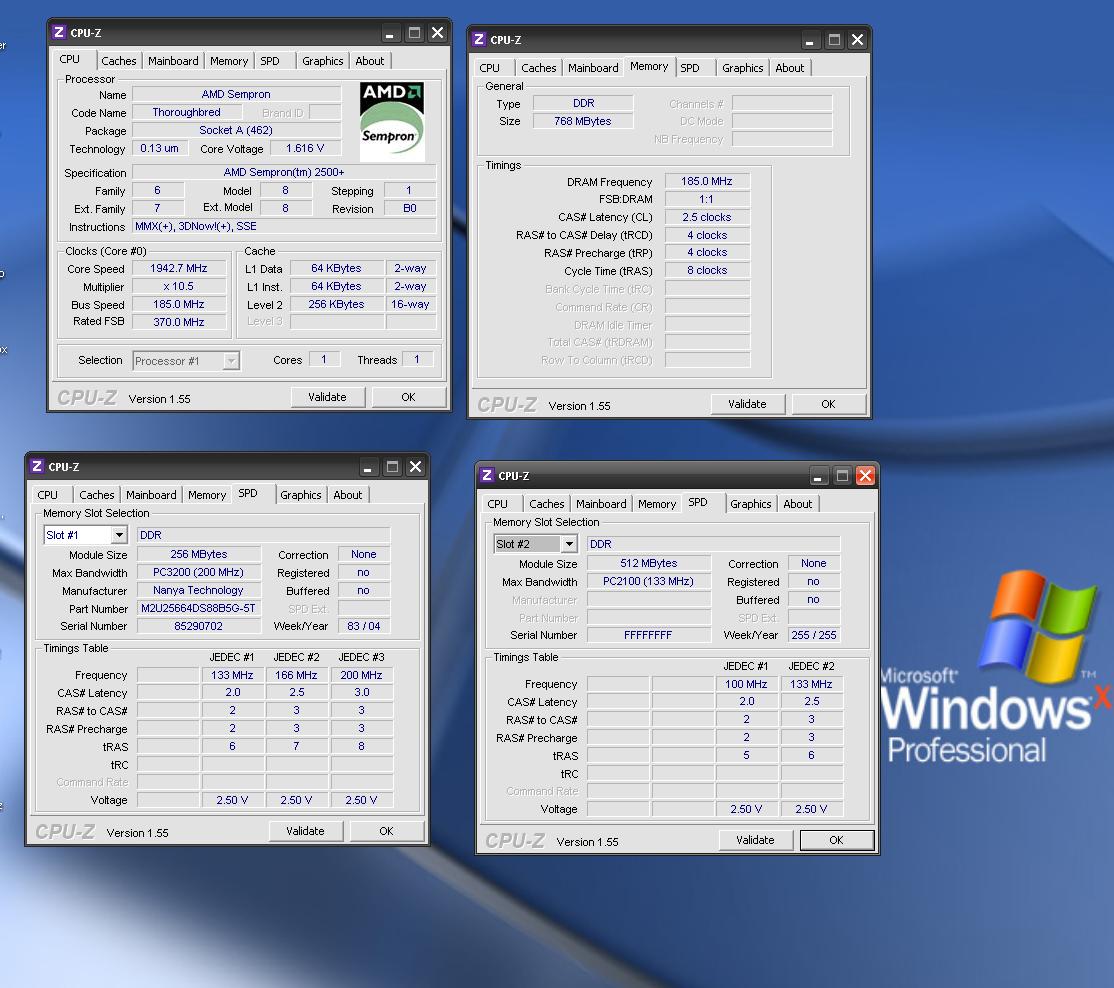Open Mainboard tab in the Slot #1 window

[151, 495]
